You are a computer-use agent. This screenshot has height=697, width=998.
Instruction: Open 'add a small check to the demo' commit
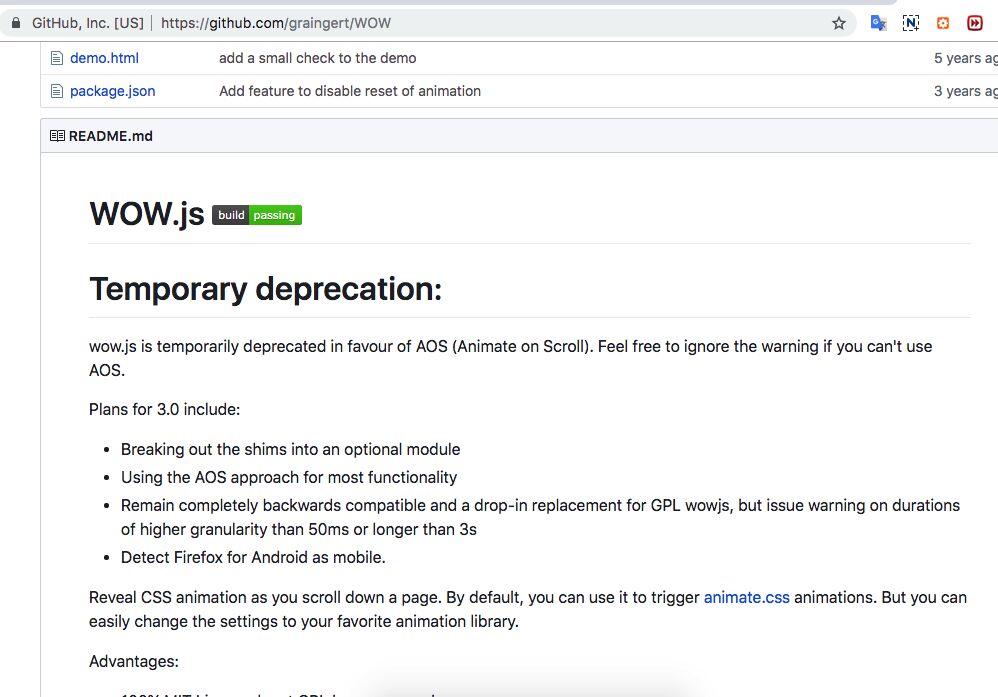[318, 58]
